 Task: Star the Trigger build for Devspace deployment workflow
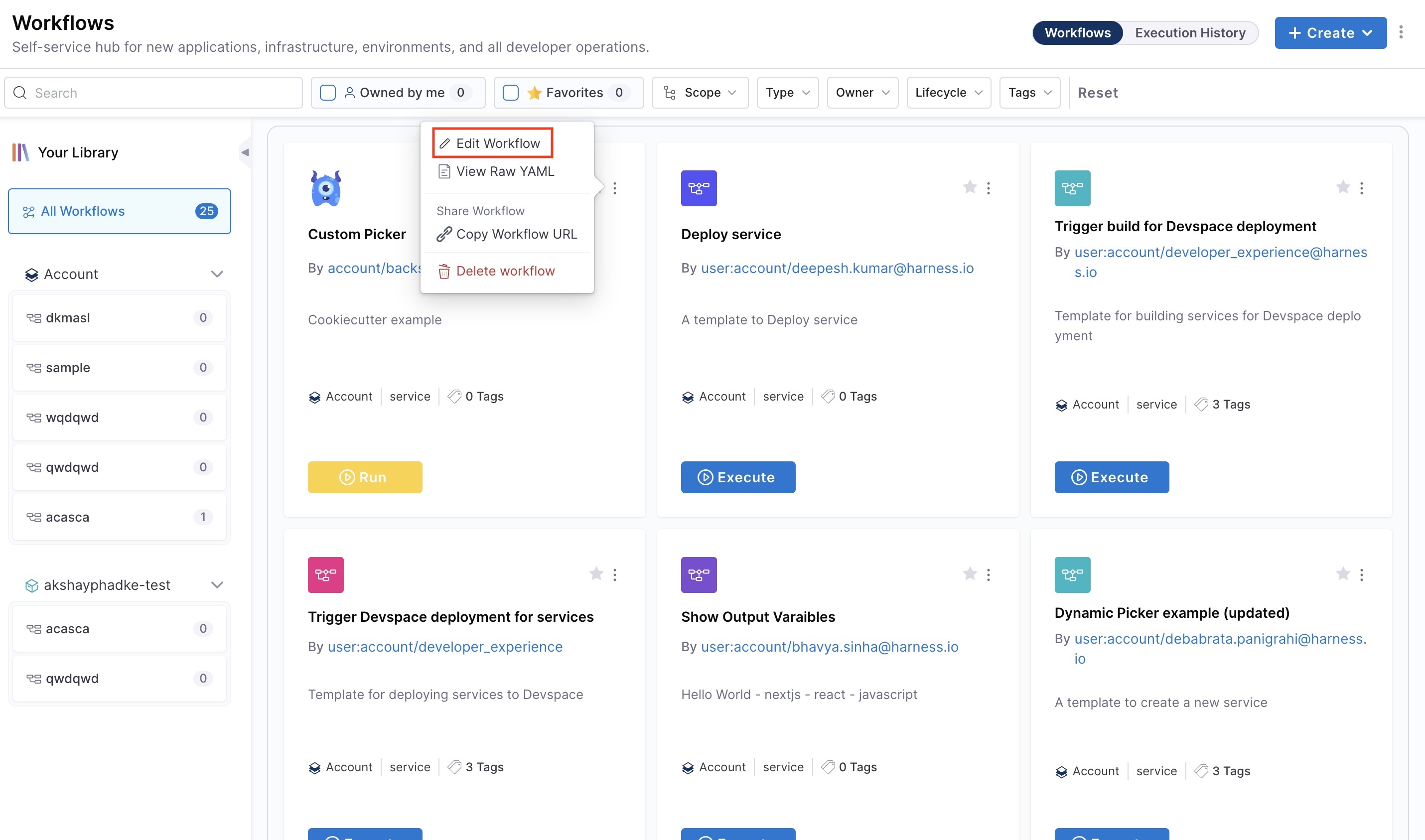point(1342,187)
